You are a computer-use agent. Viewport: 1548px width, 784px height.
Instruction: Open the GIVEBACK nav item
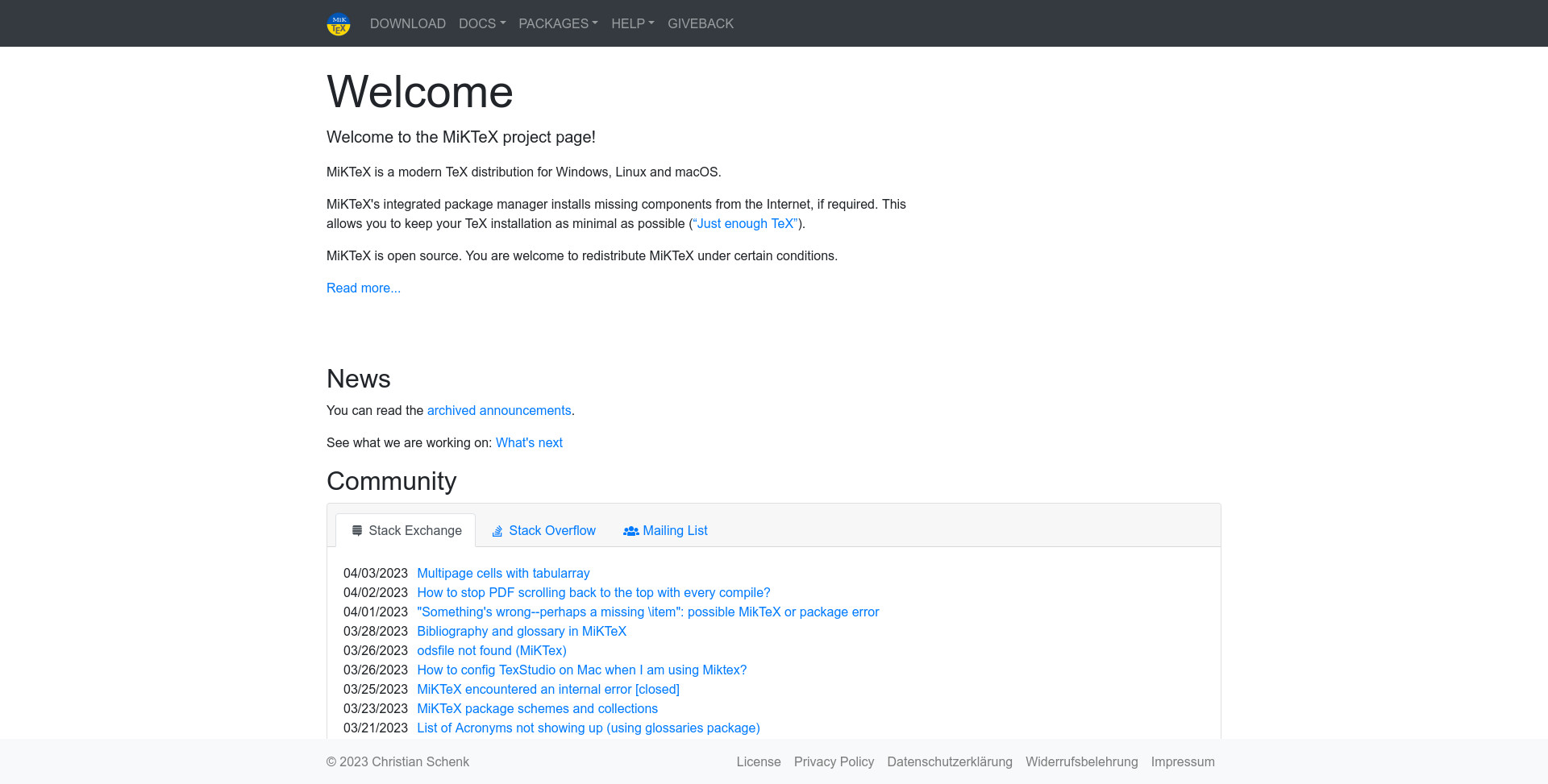tap(700, 24)
